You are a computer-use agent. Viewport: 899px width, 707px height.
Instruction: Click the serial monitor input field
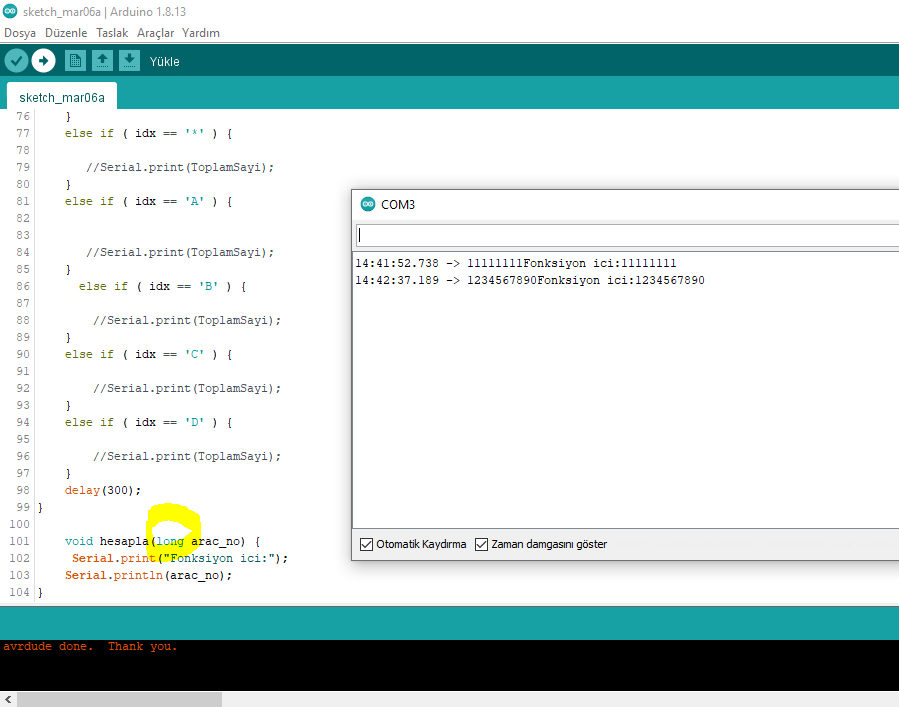[627, 235]
